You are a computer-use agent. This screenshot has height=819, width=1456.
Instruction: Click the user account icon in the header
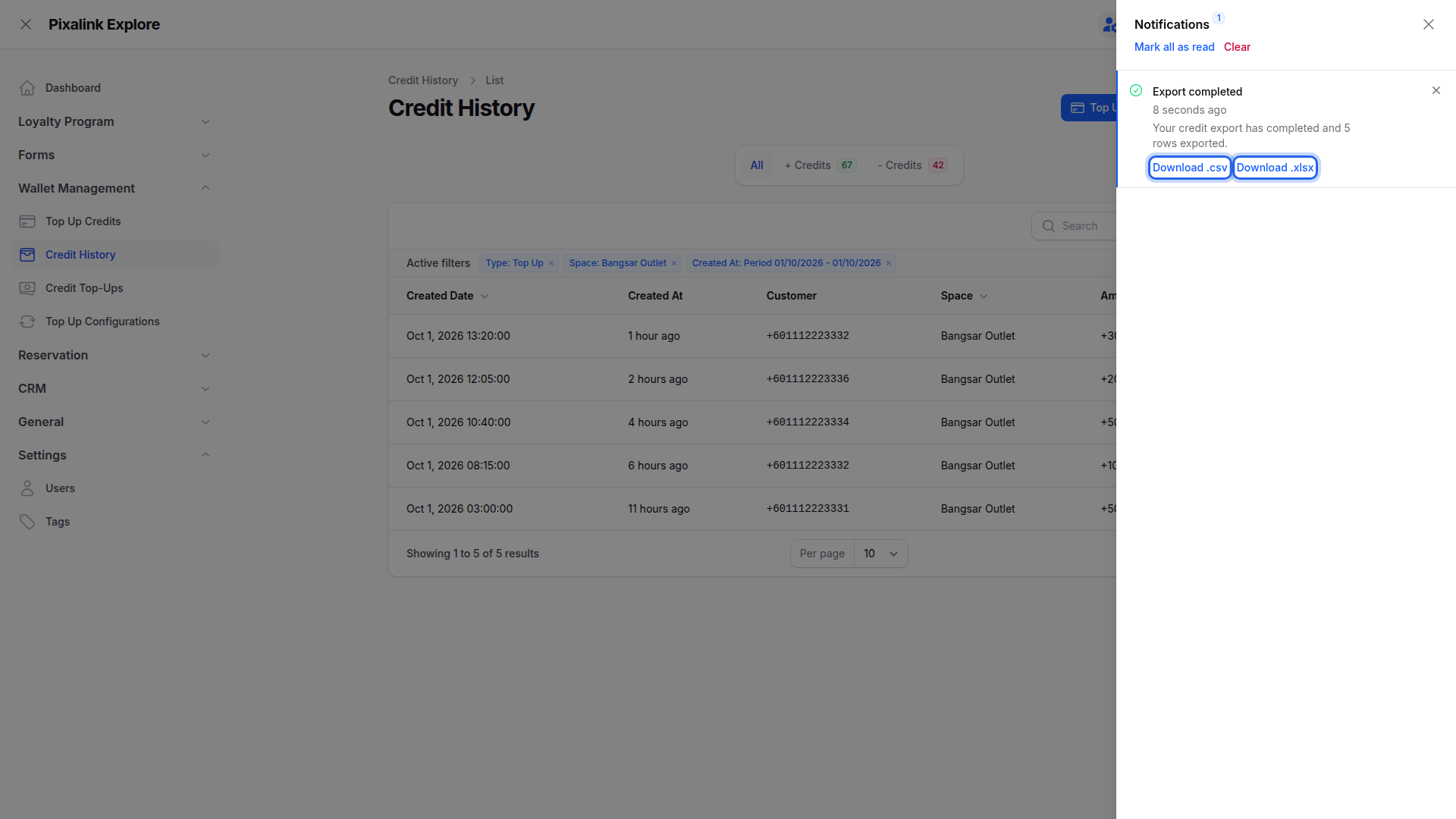[1109, 24]
